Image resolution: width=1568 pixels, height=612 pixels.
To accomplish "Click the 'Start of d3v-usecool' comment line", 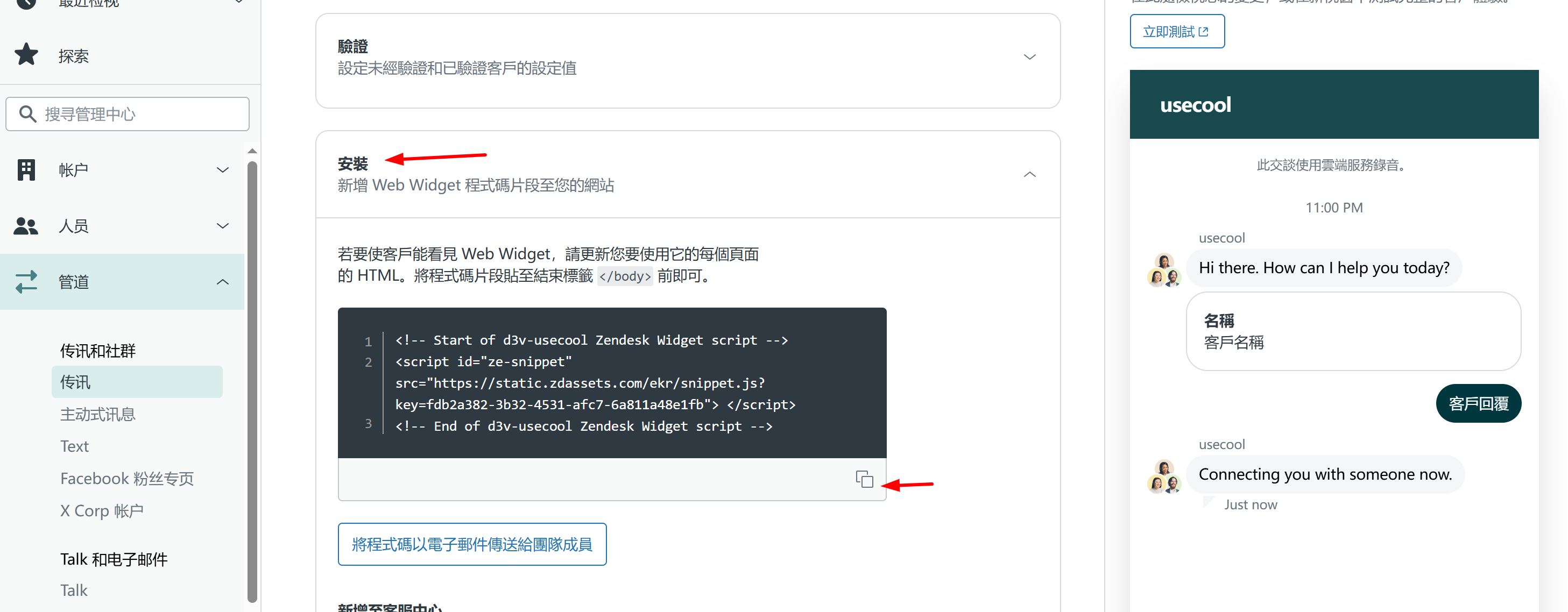I will (591, 340).
